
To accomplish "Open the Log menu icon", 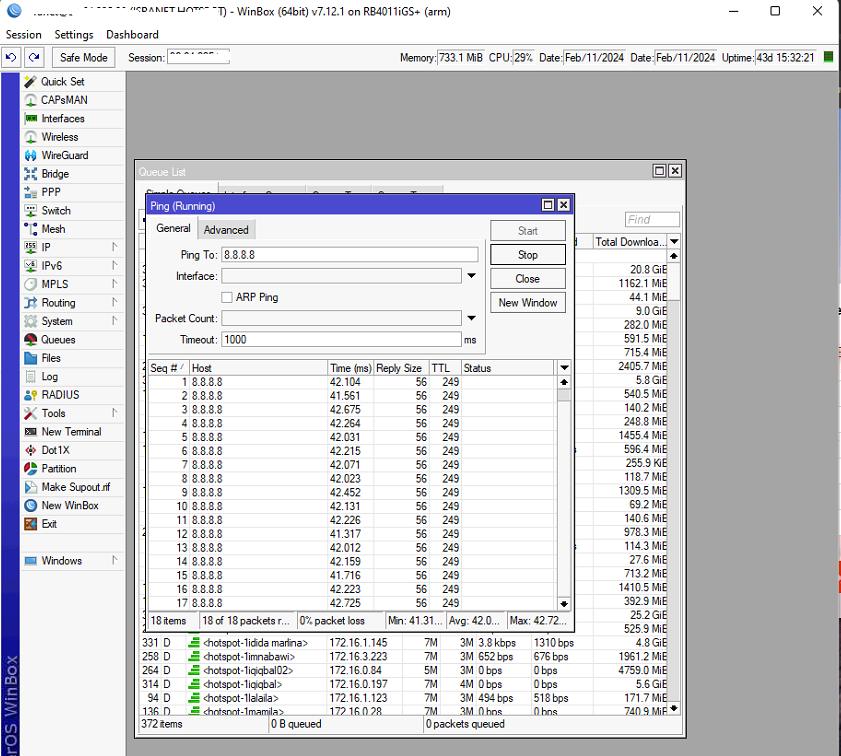I will (31, 376).
